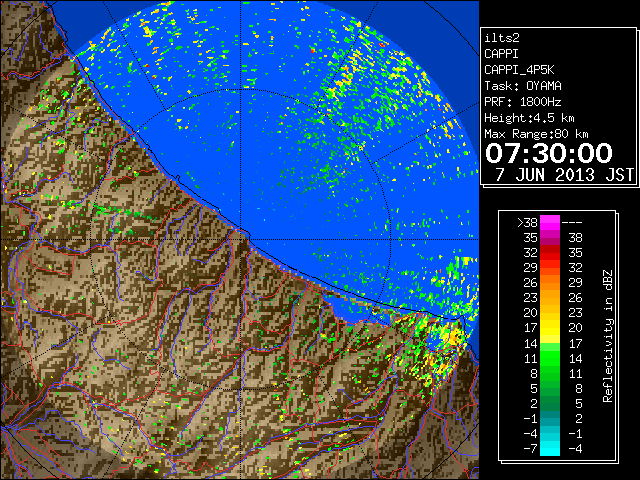Click the 'Height:4.5 km' entry
Viewport: 640px width, 480px height.
click(x=529, y=118)
